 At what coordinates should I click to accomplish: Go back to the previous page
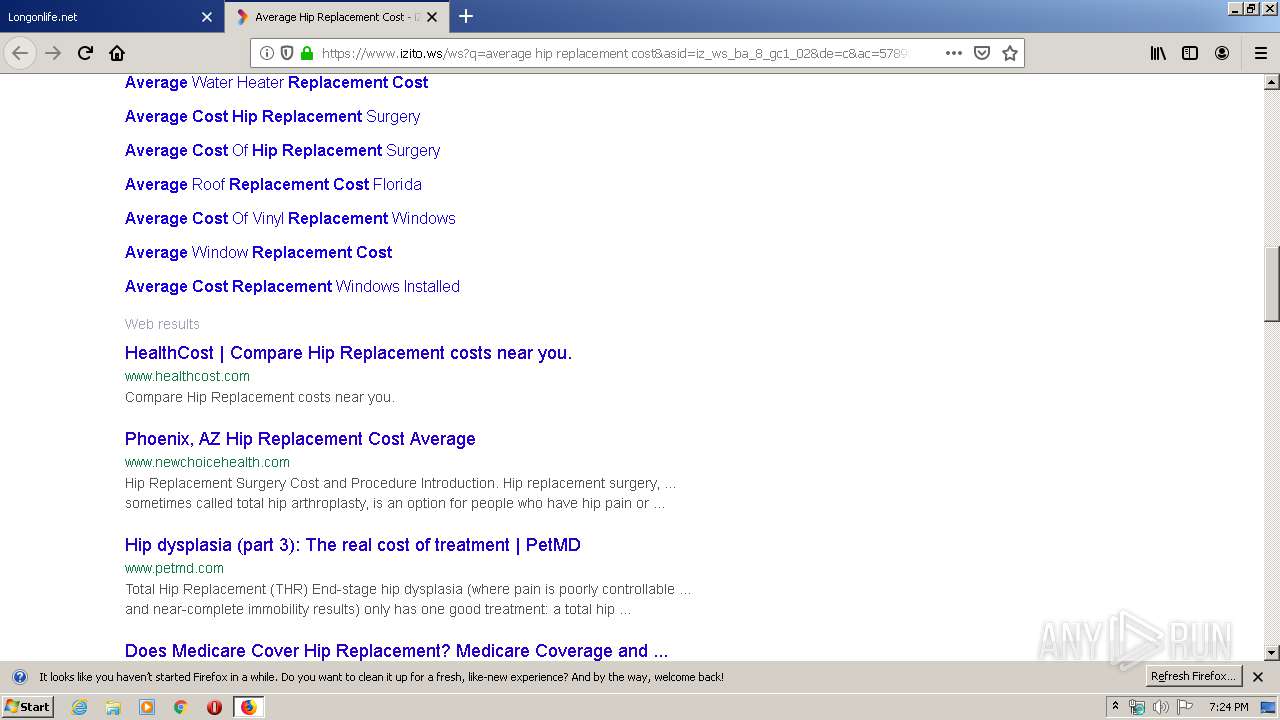coord(20,53)
